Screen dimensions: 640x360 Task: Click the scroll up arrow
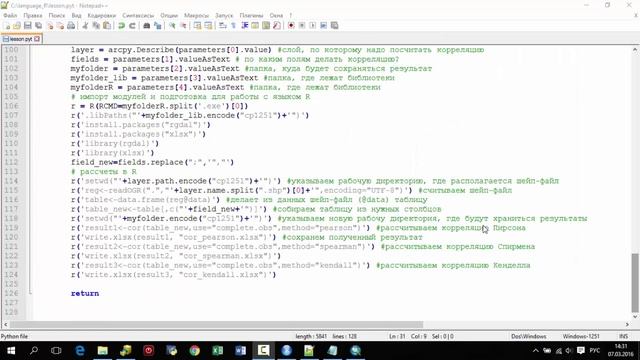[635, 49]
